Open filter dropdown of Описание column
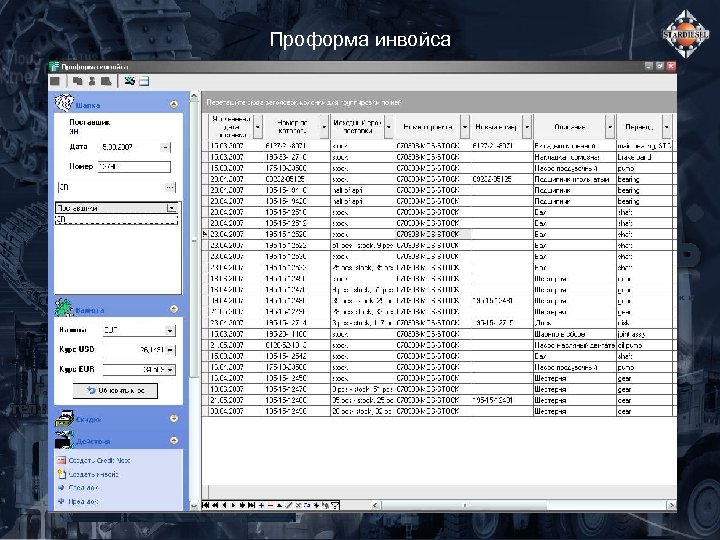The height and width of the screenshot is (540, 720). (x=610, y=127)
